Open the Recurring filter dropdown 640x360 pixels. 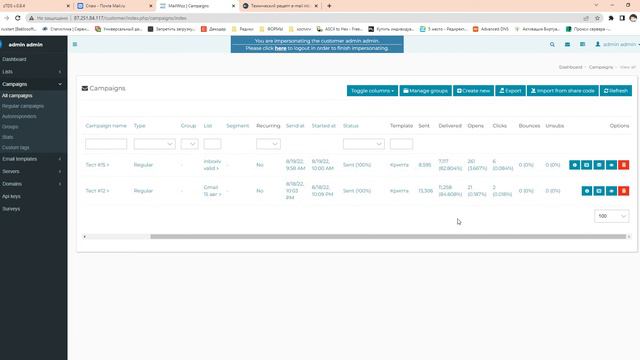268,144
